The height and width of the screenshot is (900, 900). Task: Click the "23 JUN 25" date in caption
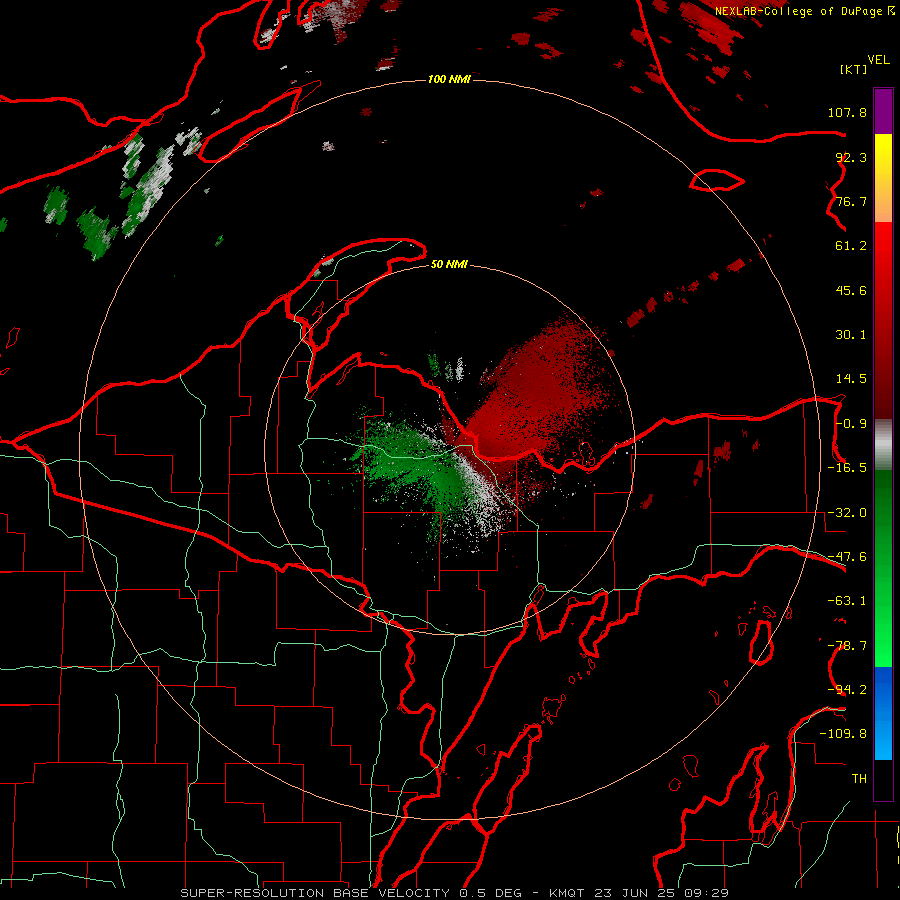(633, 893)
